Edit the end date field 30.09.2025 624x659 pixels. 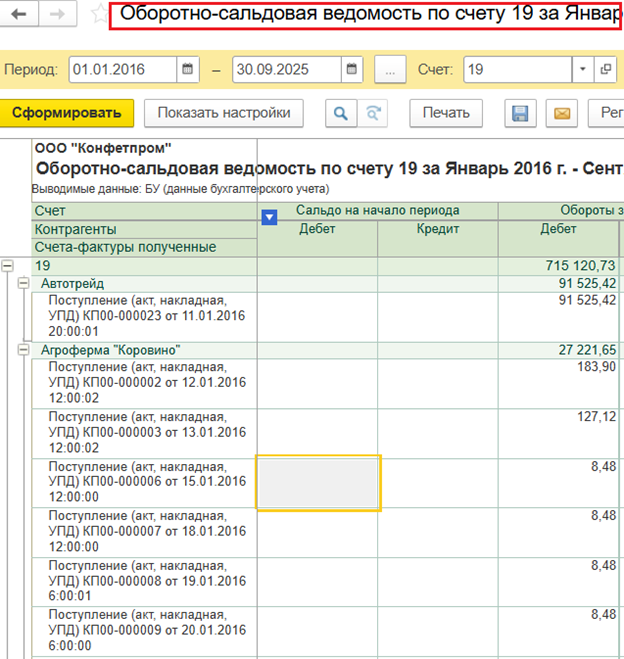tap(287, 69)
